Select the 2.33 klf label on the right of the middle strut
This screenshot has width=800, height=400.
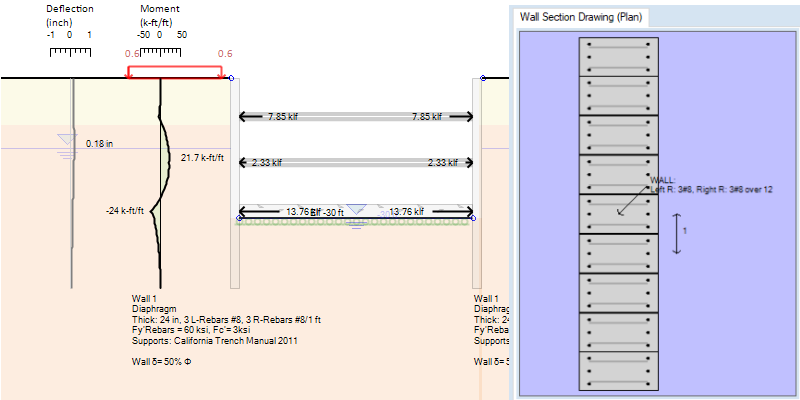pos(443,163)
